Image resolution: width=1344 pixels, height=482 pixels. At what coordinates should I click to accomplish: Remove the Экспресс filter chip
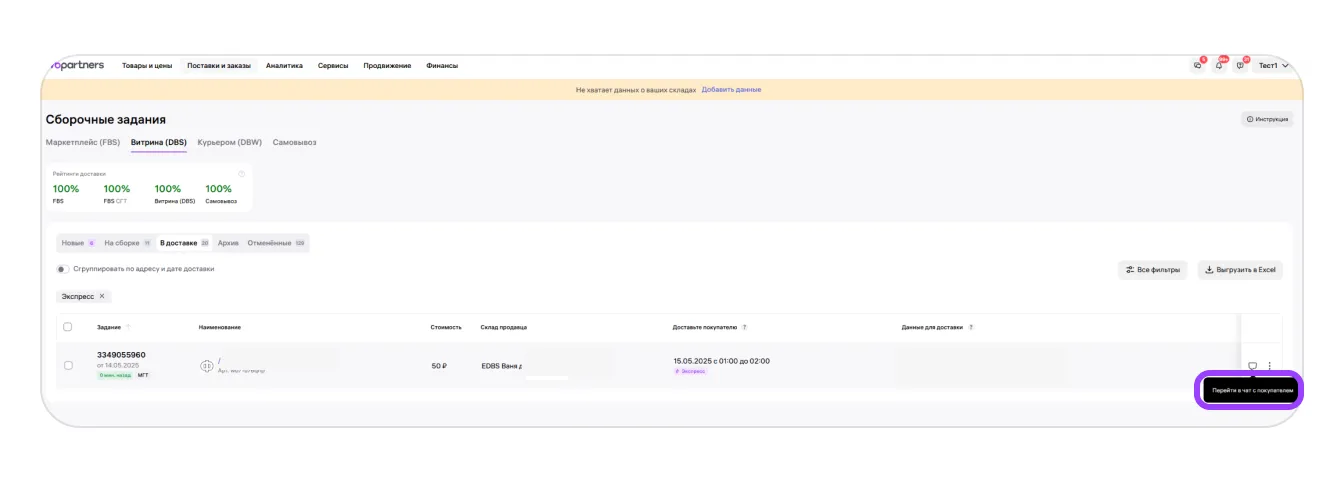pos(101,296)
